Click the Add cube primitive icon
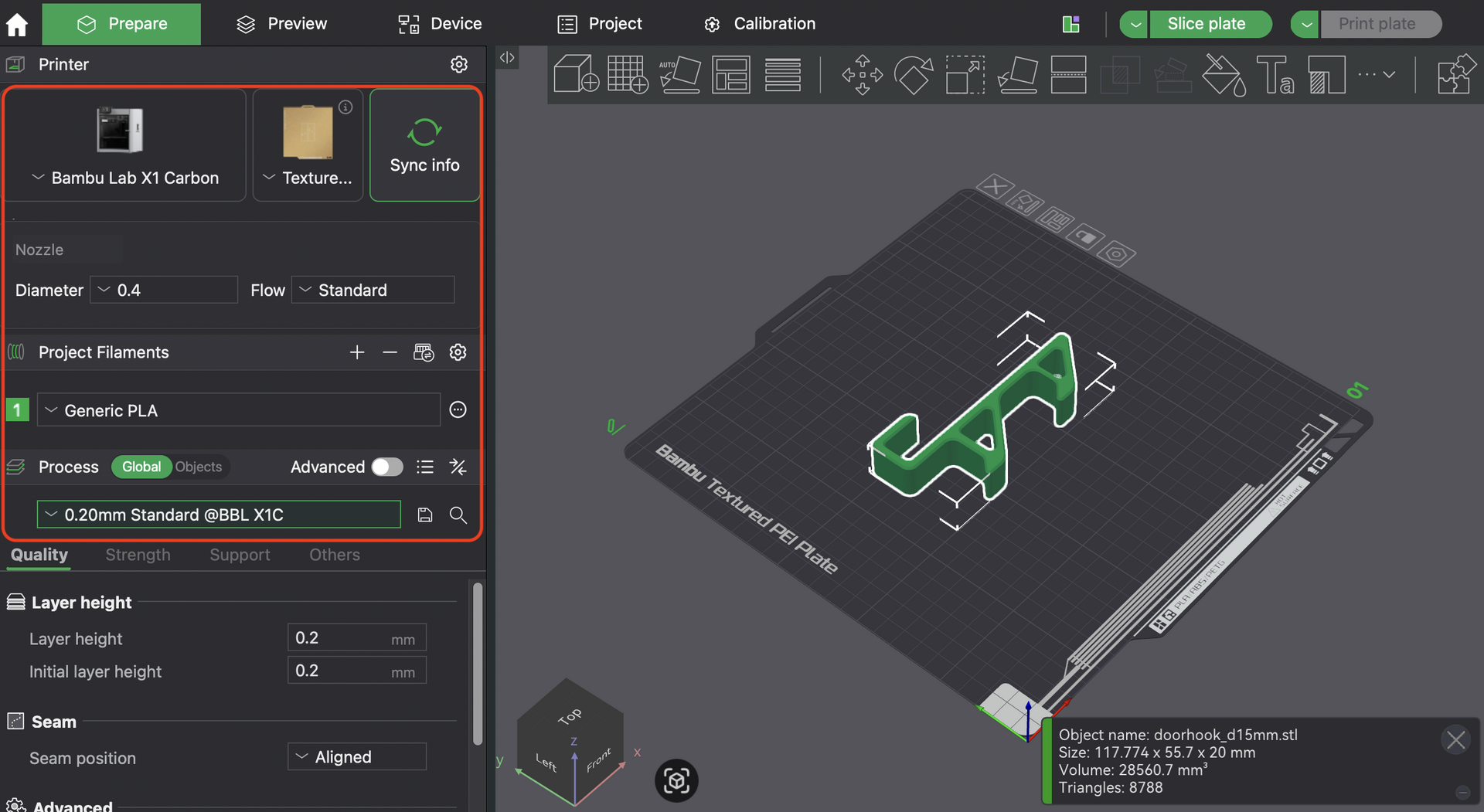 [x=576, y=75]
